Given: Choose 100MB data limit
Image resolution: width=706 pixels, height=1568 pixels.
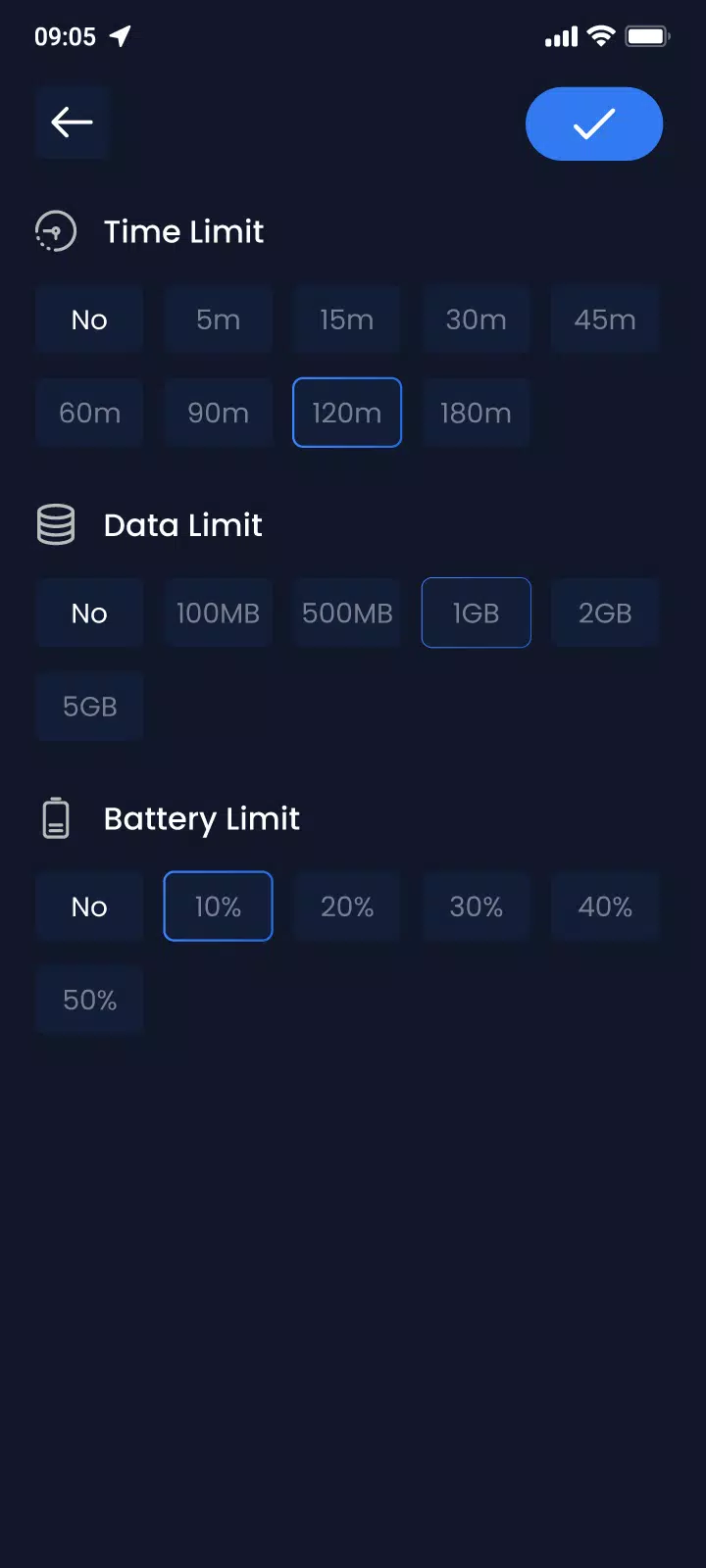Looking at the screenshot, I should tap(218, 613).
